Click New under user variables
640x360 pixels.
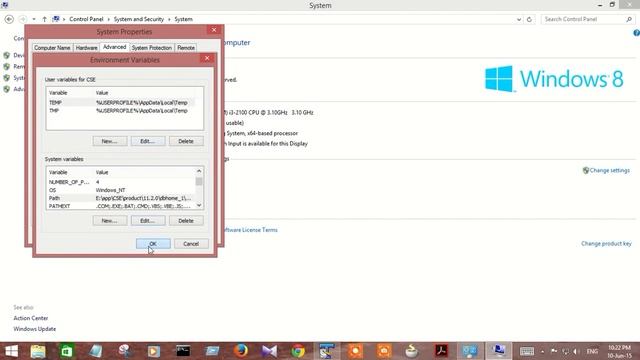coord(110,141)
